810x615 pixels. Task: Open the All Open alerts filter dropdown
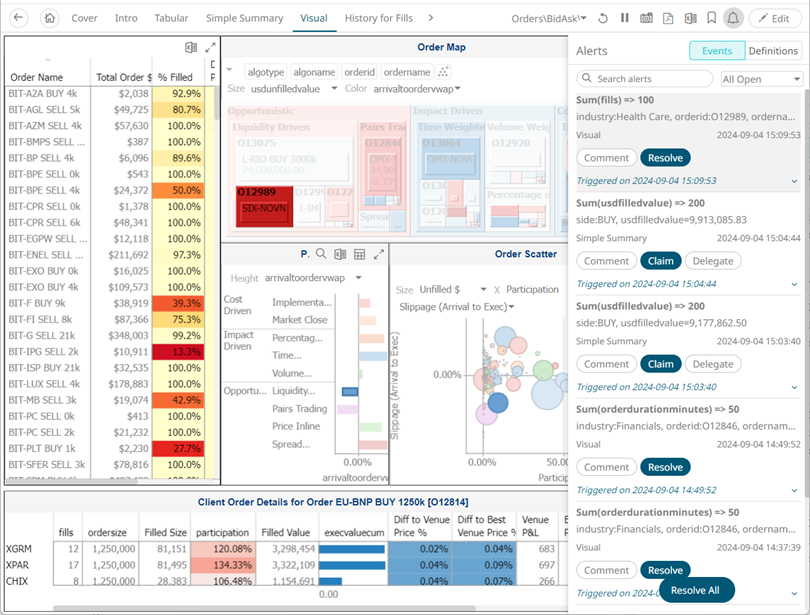pos(761,78)
